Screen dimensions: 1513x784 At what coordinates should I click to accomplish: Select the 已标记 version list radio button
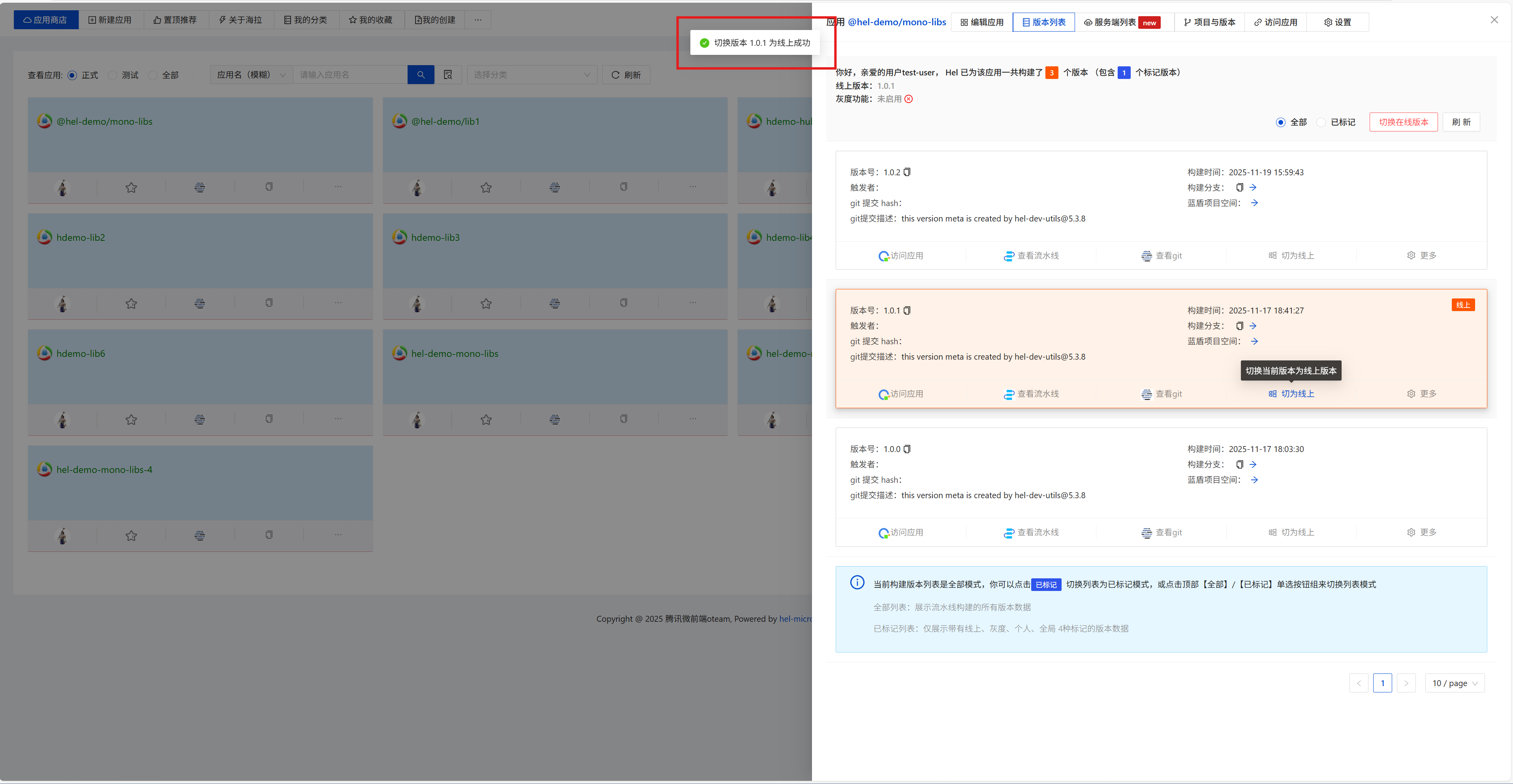[1321, 122]
